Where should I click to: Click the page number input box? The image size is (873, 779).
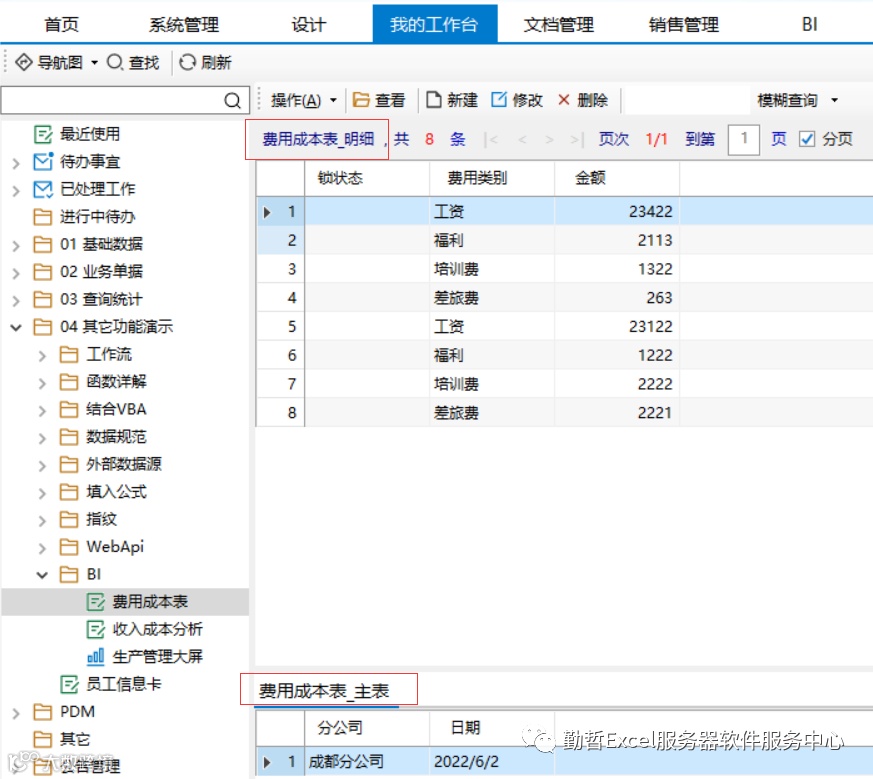click(x=743, y=139)
